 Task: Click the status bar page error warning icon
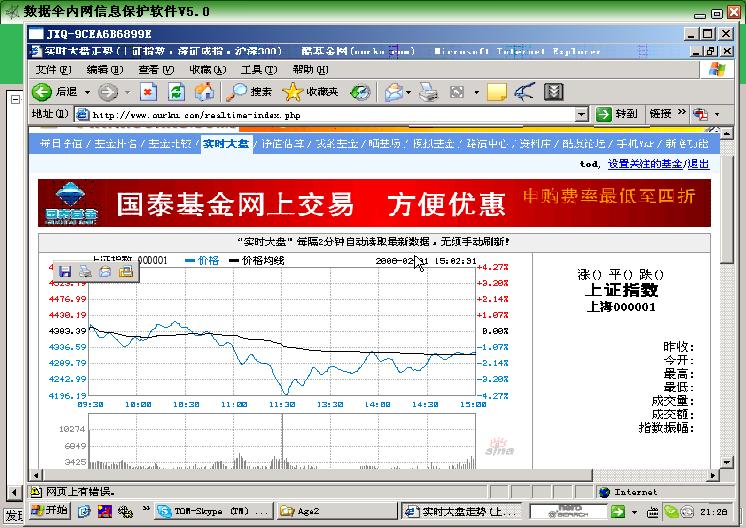[x=36, y=491]
